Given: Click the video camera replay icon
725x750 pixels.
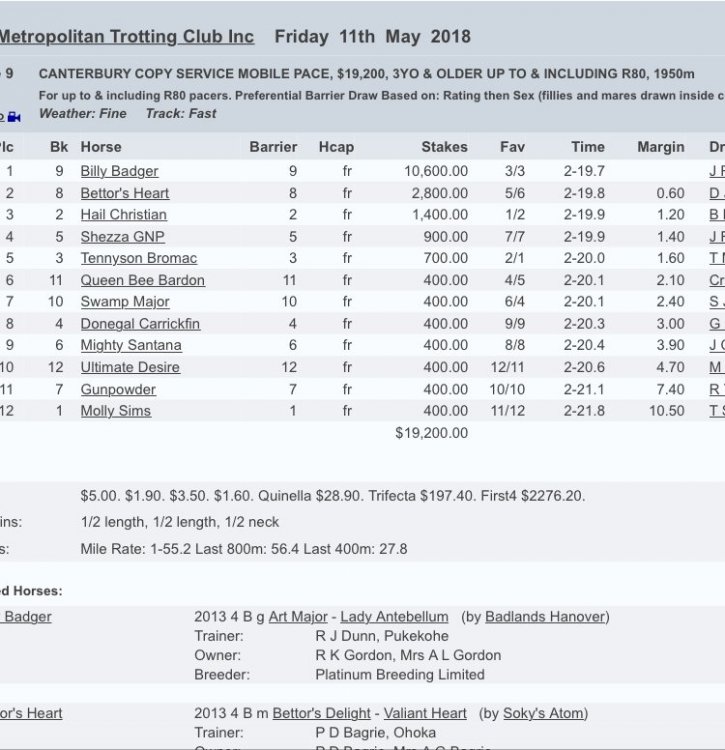Looking at the screenshot, I should [x=13, y=117].
